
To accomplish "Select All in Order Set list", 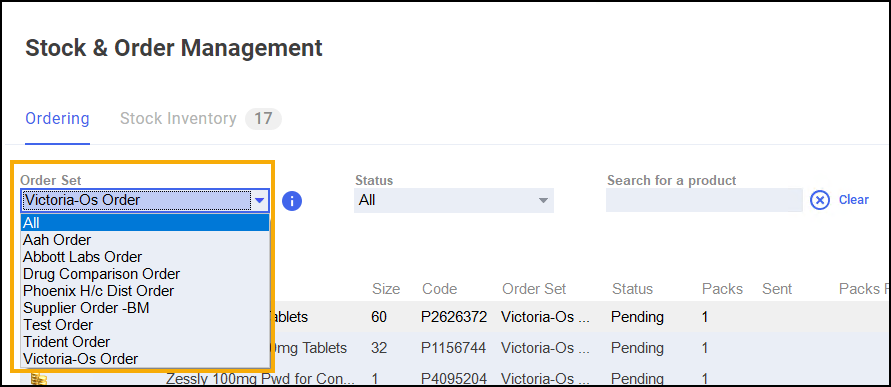I will pyautogui.click(x=145, y=223).
